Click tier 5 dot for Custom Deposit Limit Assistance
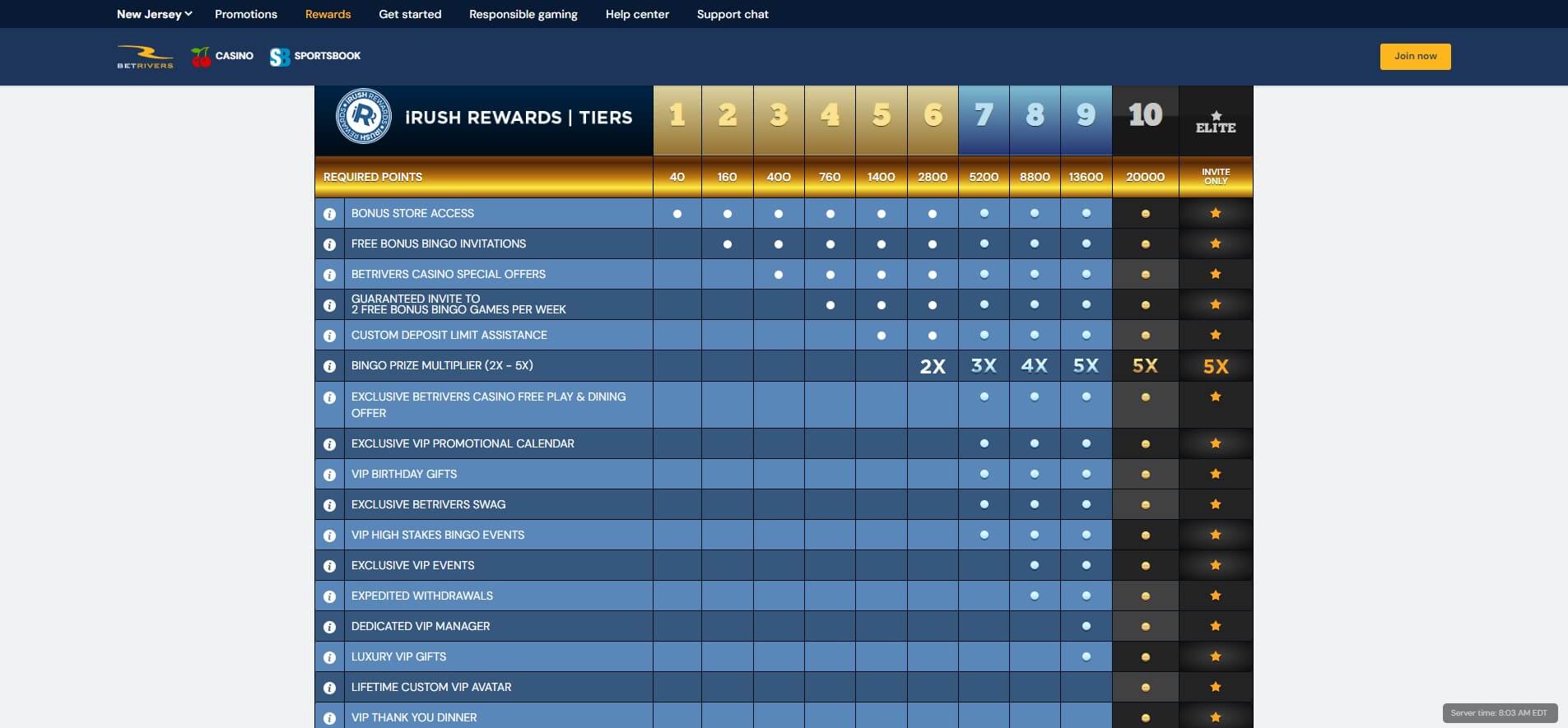 pyautogui.click(x=882, y=336)
